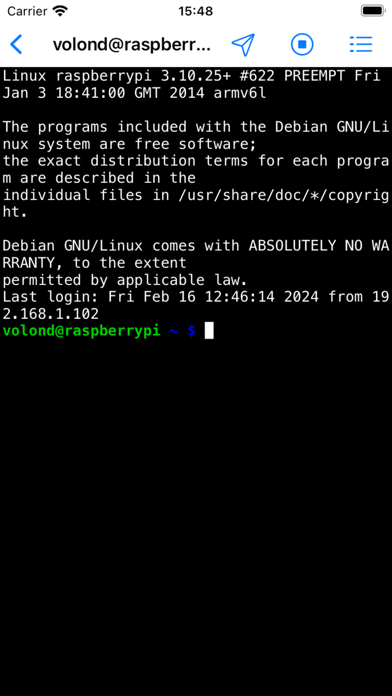Tap the Carrier label
This screenshot has height=696, width=392.
point(27,11)
